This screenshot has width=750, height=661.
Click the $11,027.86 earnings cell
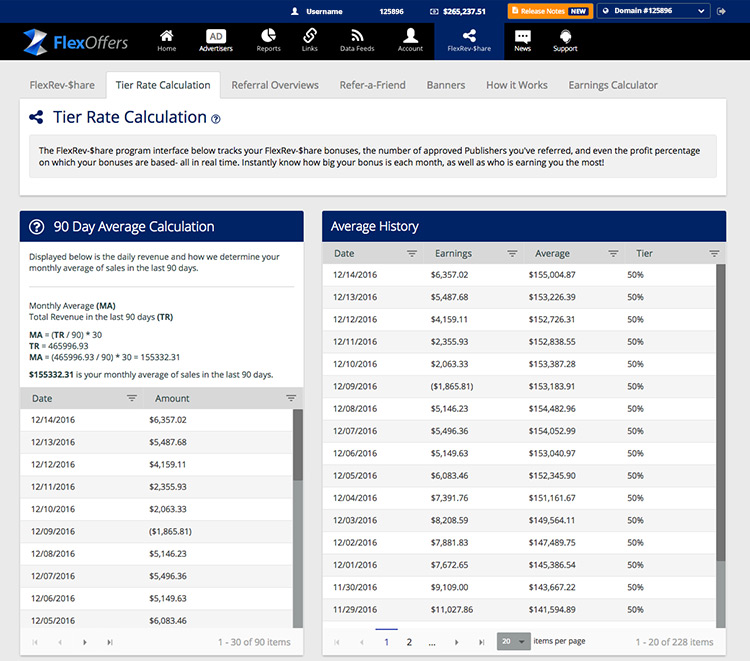click(x=452, y=610)
